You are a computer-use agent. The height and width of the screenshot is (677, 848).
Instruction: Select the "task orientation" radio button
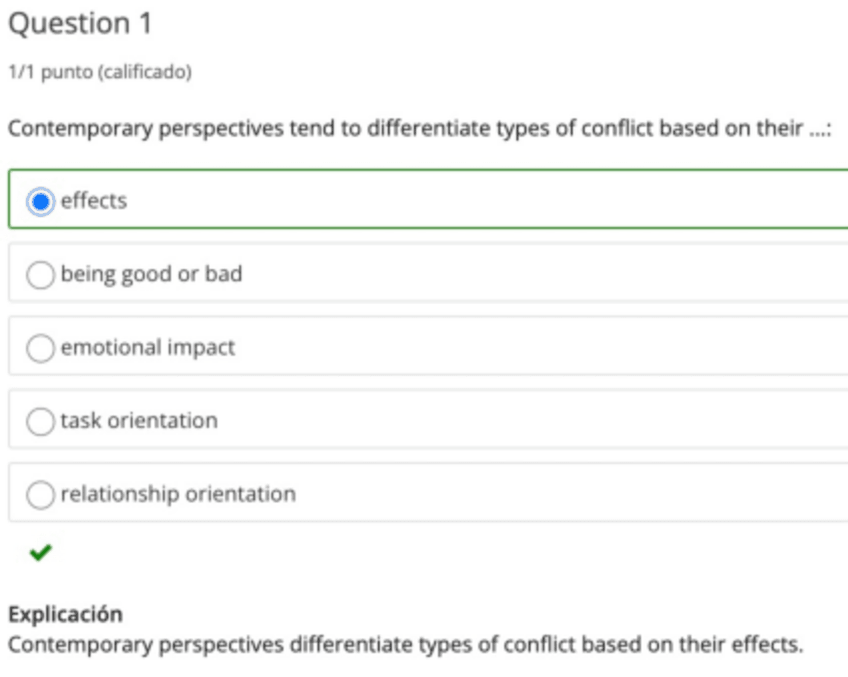[x=41, y=421]
